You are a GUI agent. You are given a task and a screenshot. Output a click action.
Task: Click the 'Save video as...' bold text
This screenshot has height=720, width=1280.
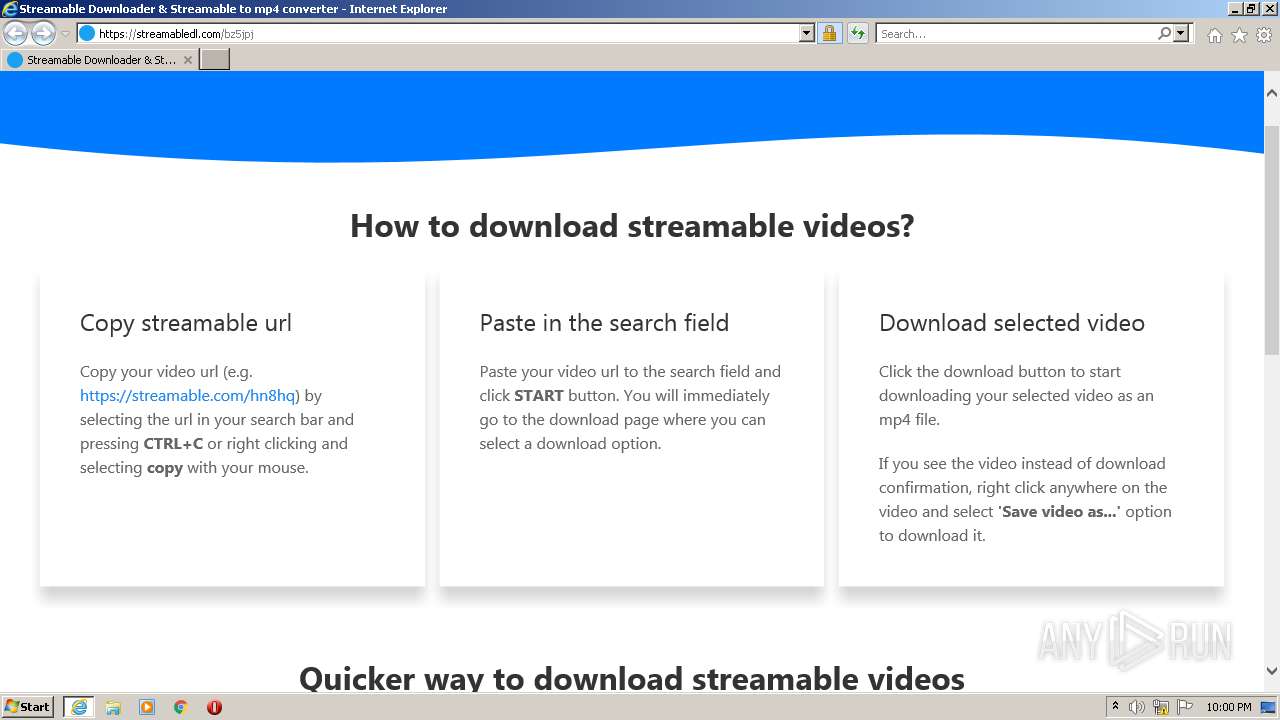[1059, 511]
